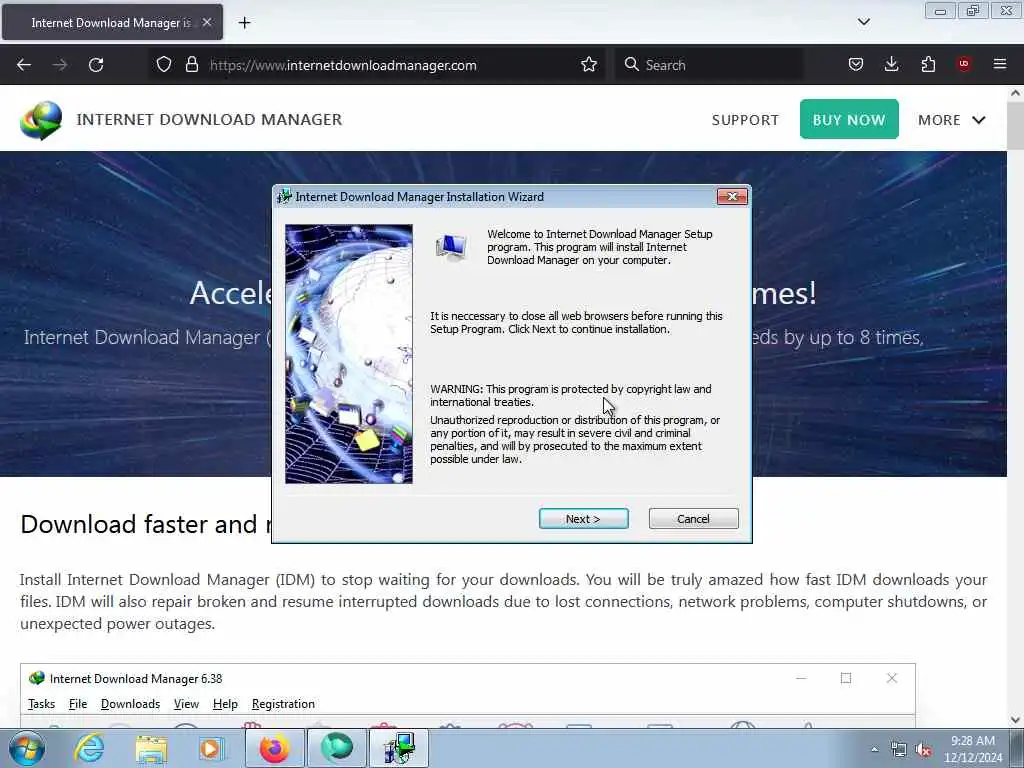Click the green globe taskbar application
1024x768 pixels.
tap(336, 748)
